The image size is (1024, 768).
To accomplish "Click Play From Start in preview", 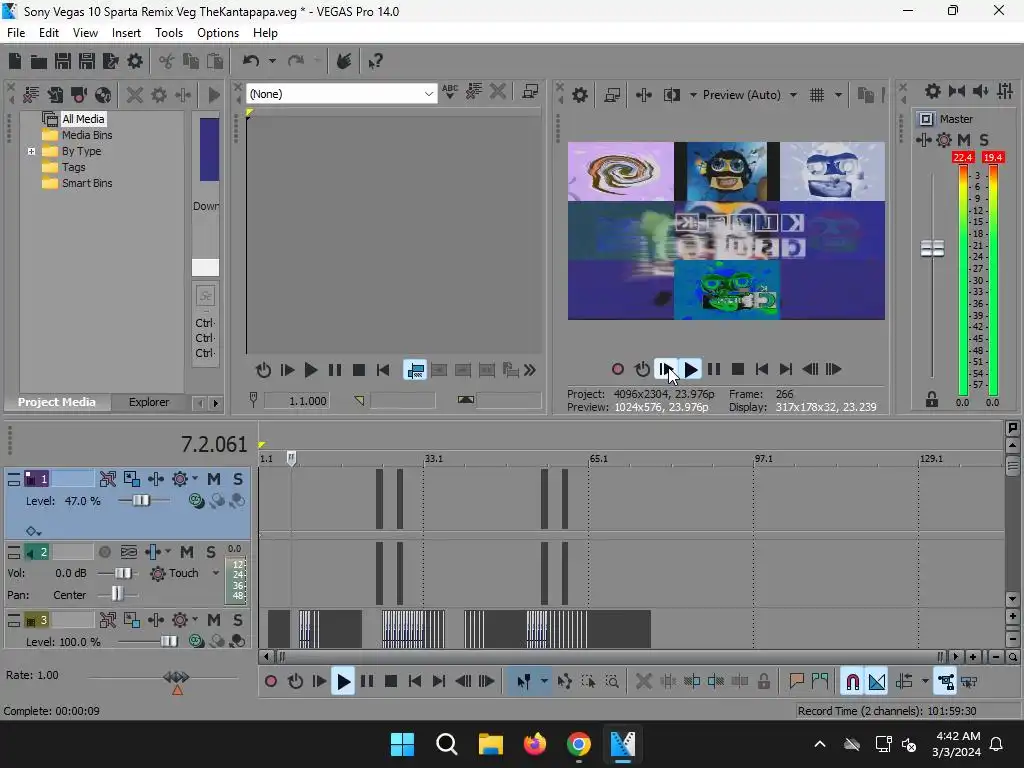I will coord(666,370).
